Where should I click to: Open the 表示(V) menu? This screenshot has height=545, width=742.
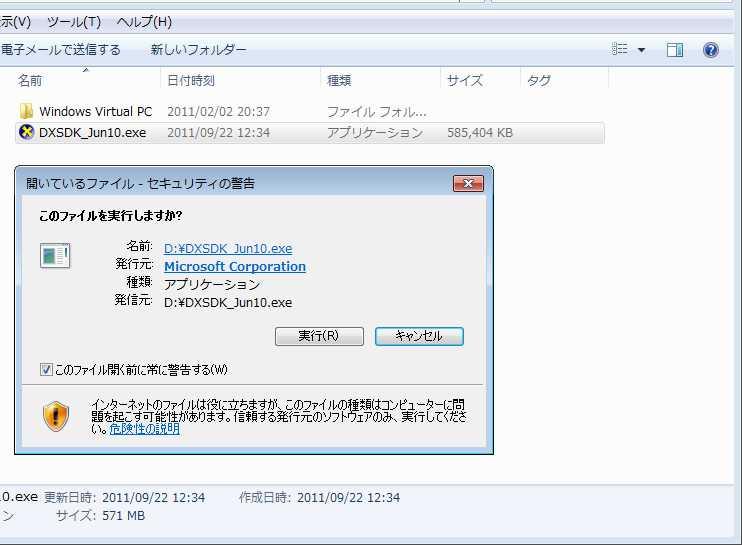(x=15, y=22)
